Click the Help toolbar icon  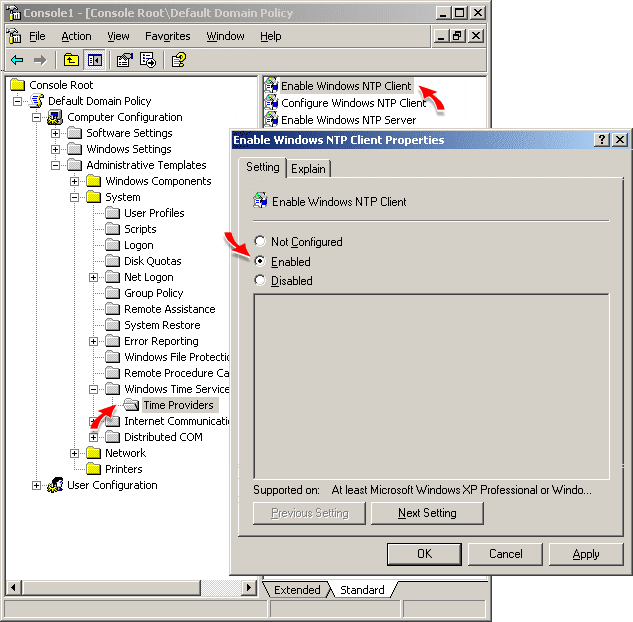point(179,60)
